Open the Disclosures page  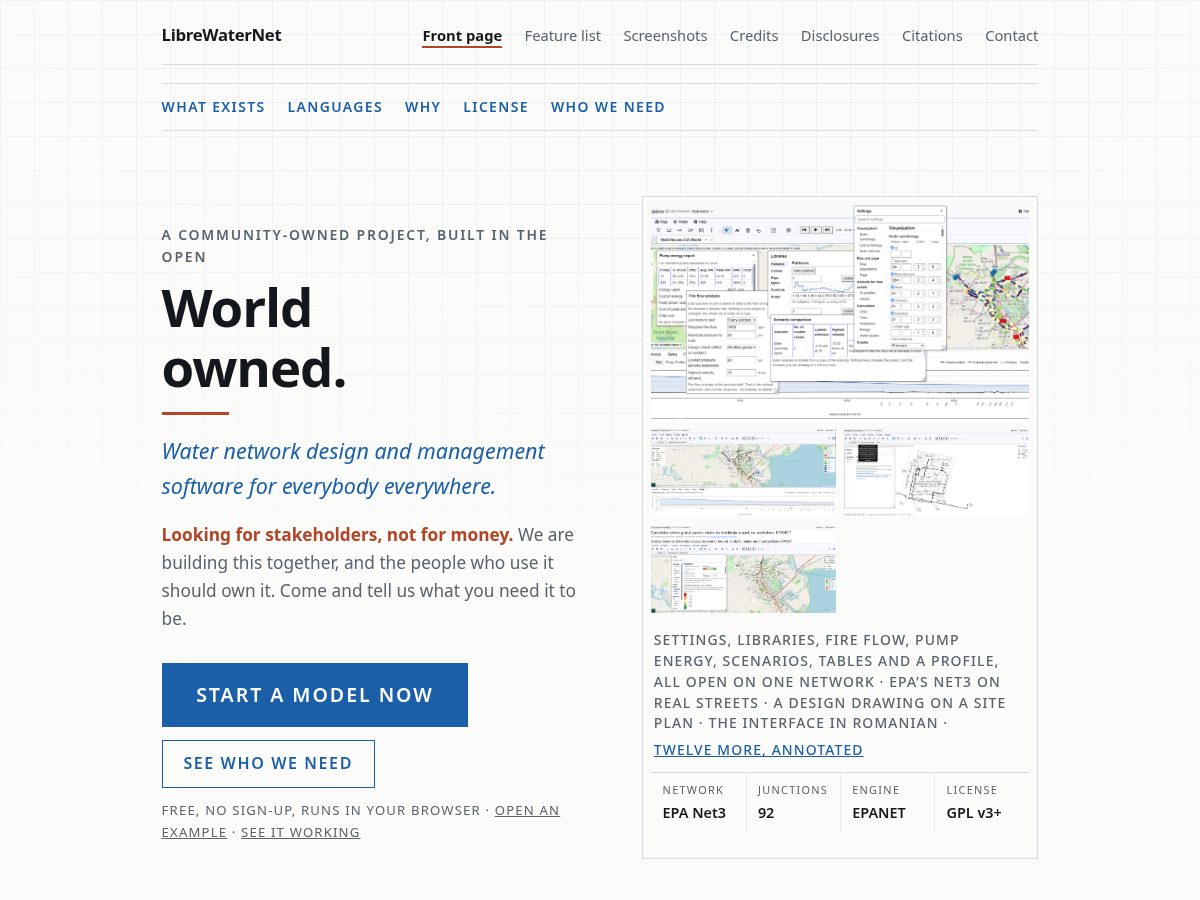pos(840,36)
